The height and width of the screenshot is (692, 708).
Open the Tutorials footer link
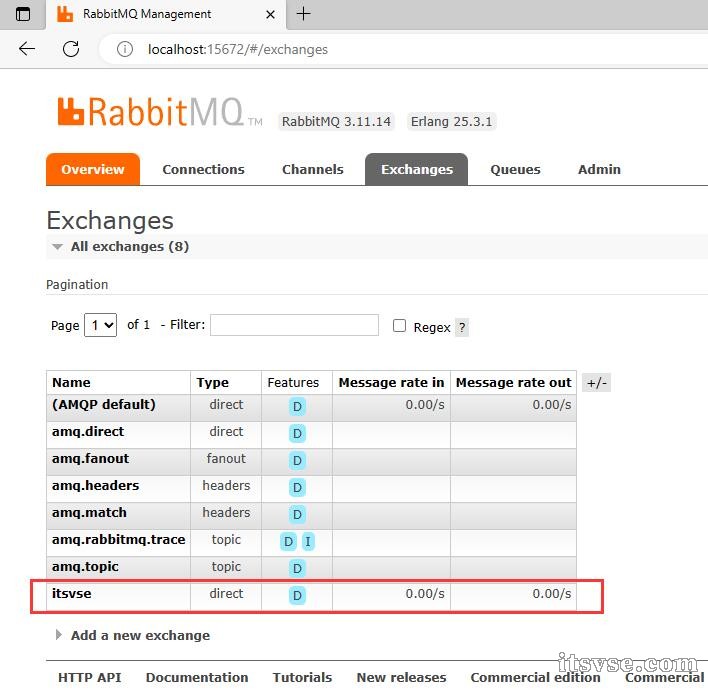pyautogui.click(x=303, y=678)
